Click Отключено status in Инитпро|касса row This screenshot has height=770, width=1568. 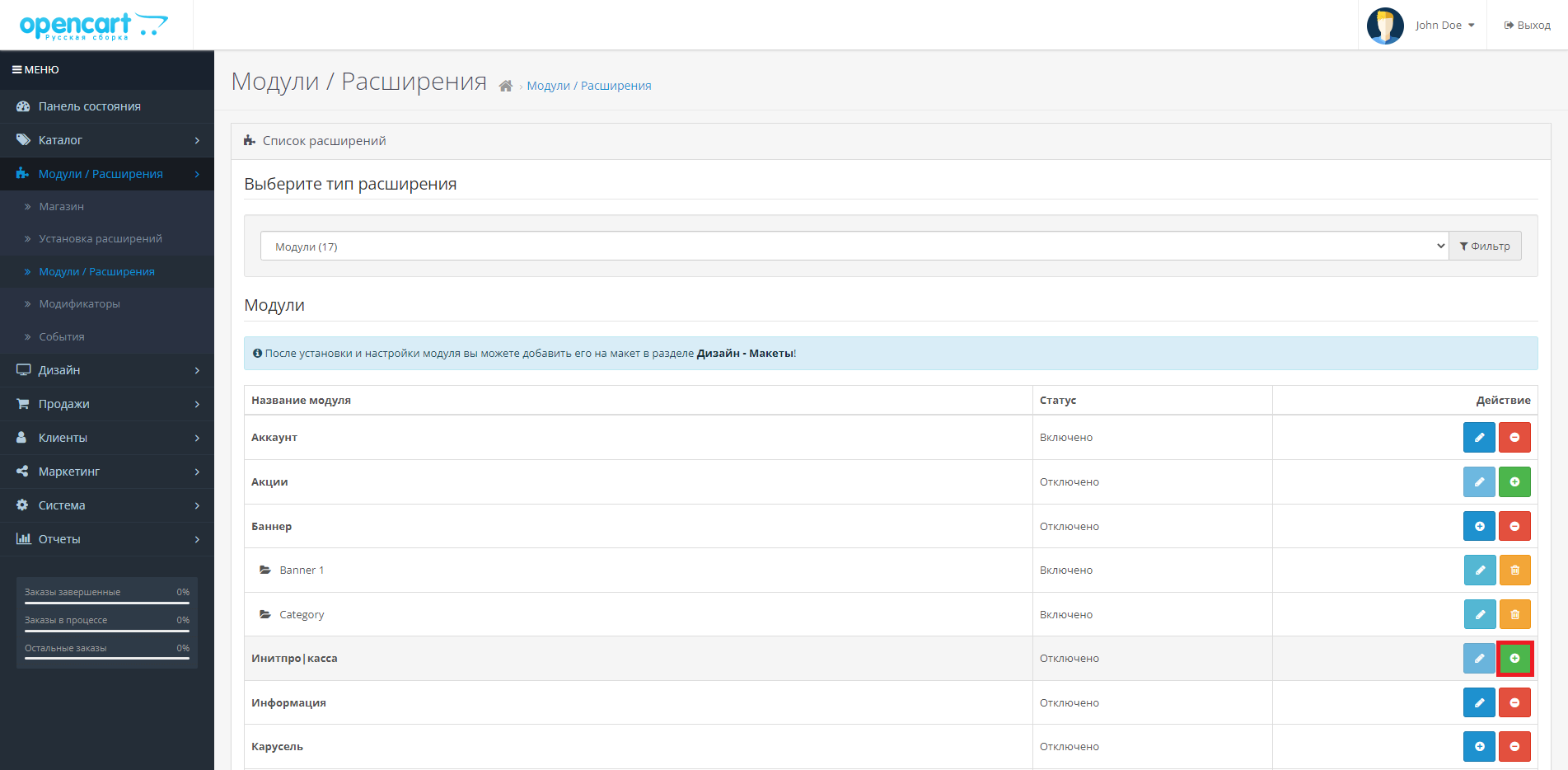1070,658
